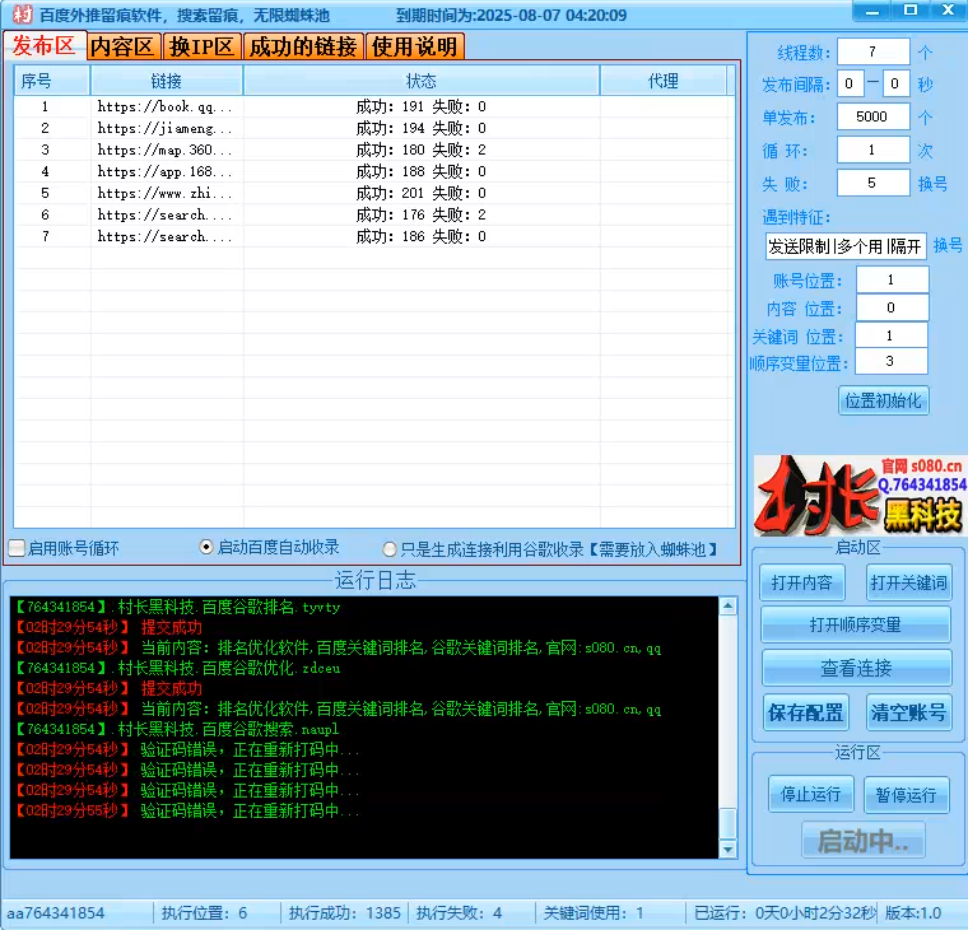The height and width of the screenshot is (930, 968).
Task: Click the 查看连接 button
Action: pyautogui.click(x=856, y=667)
